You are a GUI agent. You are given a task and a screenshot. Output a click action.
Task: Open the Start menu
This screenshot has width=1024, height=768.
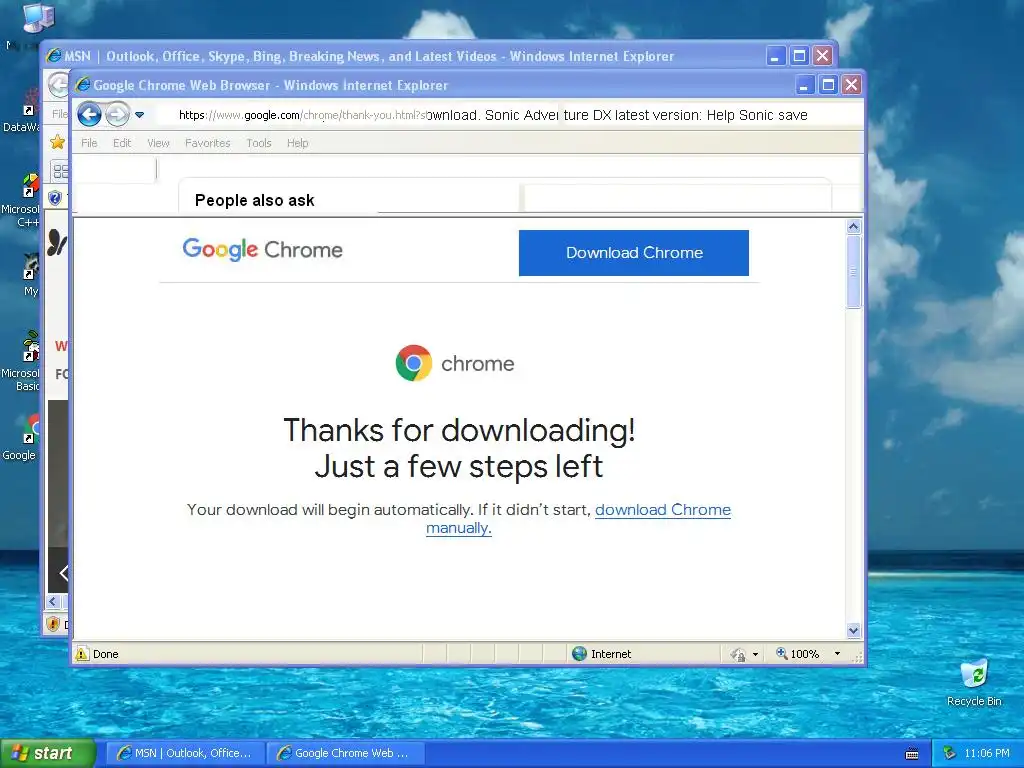pos(47,753)
